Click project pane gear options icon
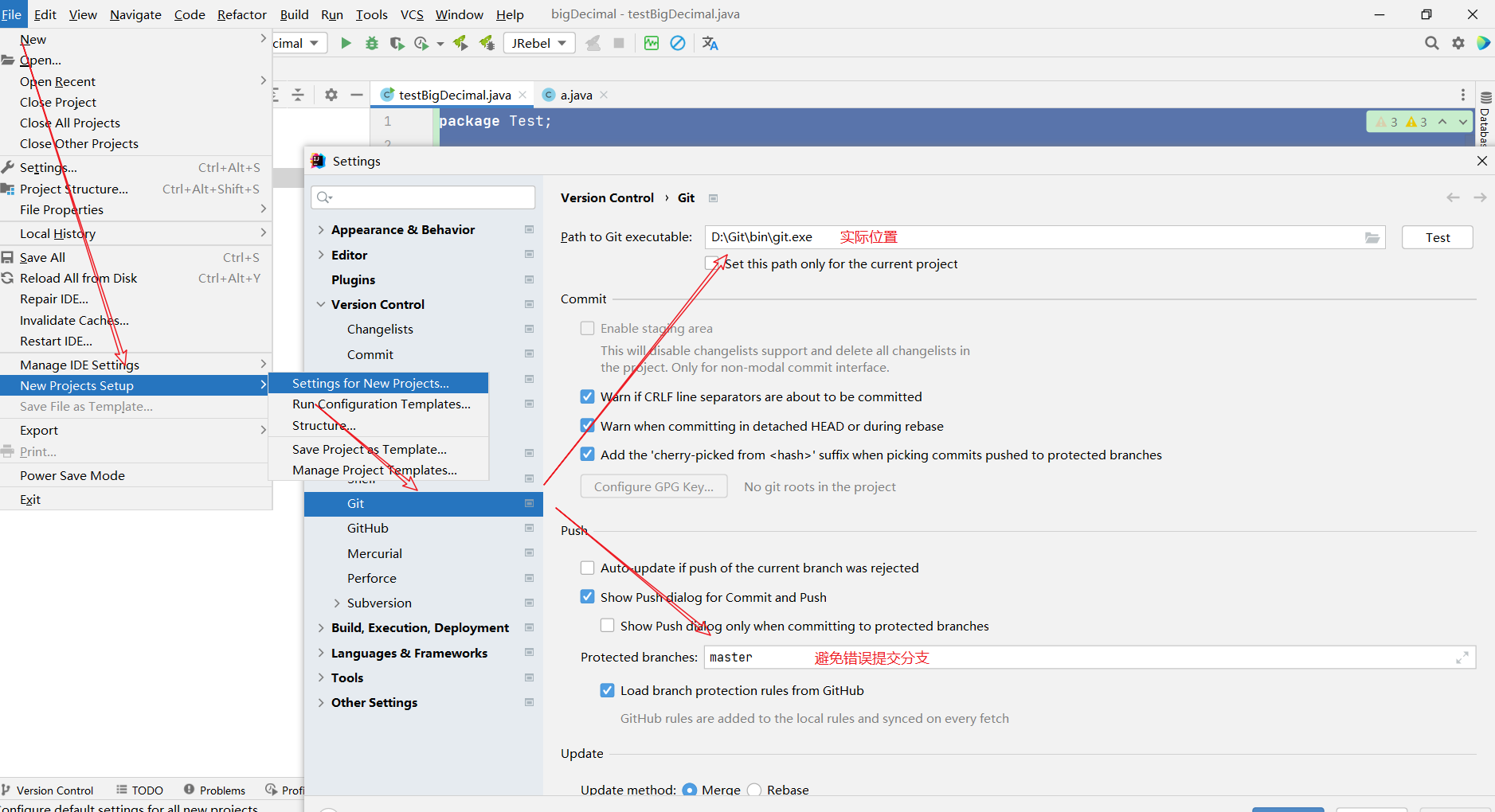Viewport: 1495px width, 812px height. 331,95
